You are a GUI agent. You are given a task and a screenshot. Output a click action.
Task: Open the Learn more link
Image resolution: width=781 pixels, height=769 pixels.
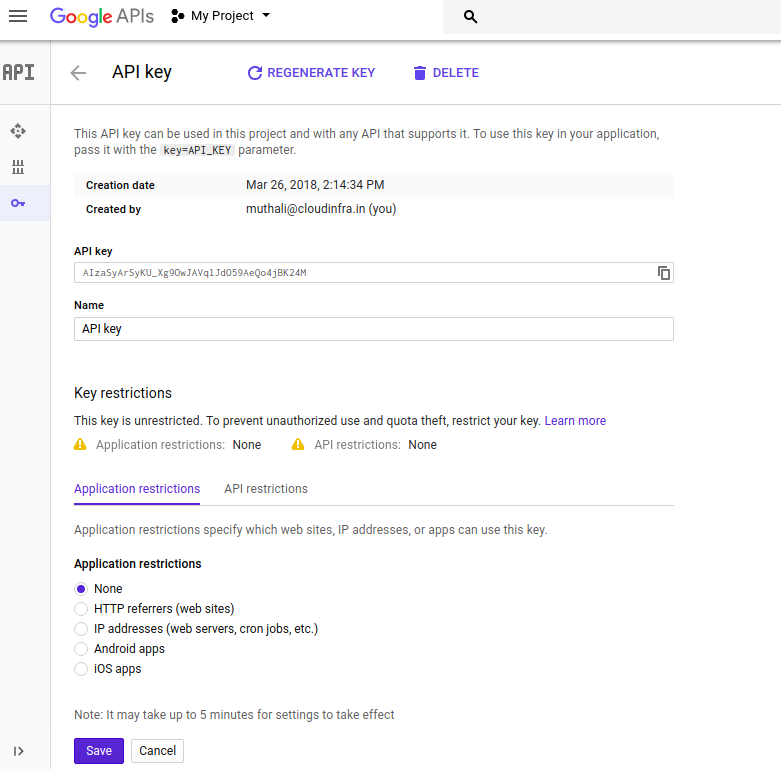tap(575, 421)
